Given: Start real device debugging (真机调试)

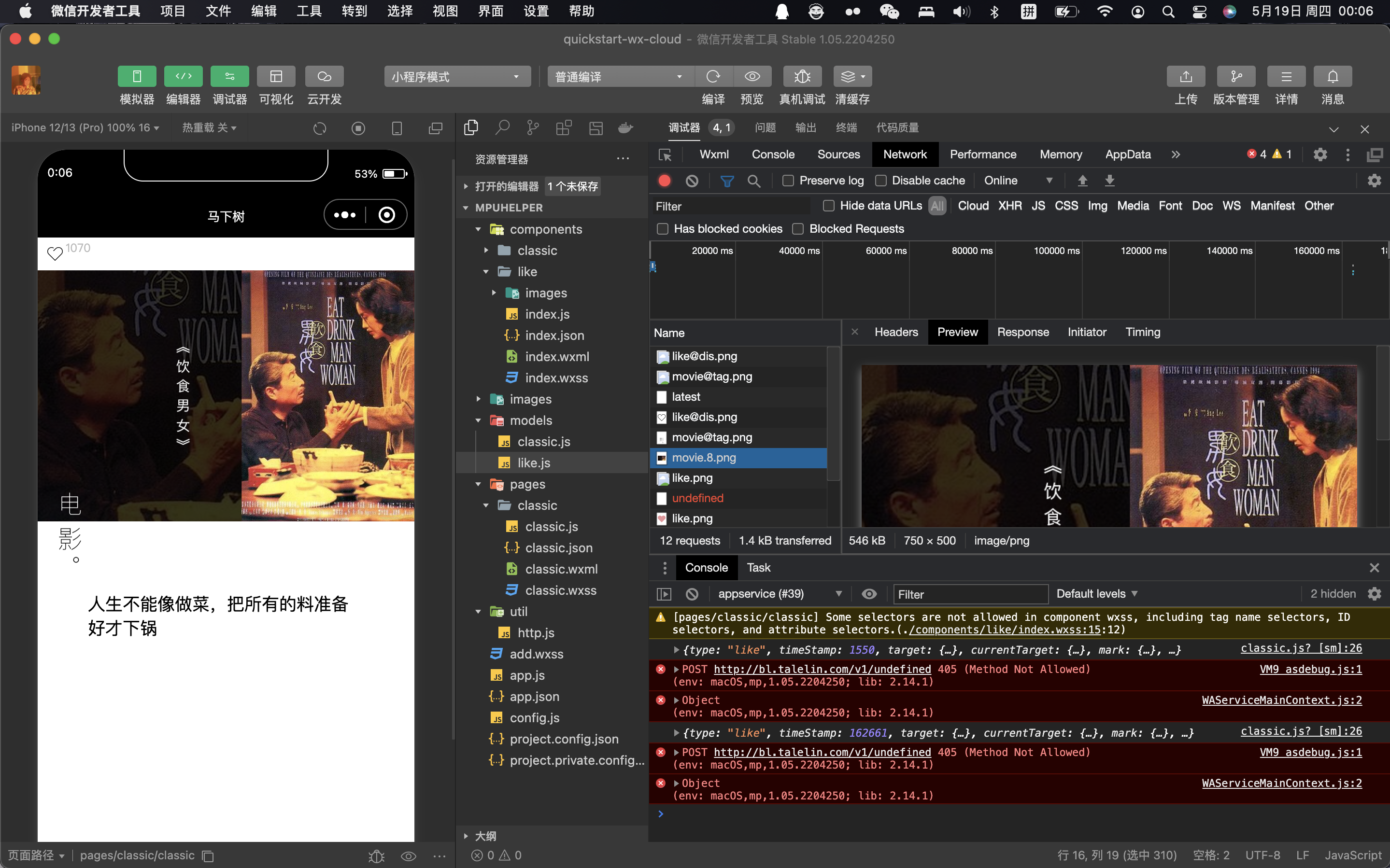Looking at the screenshot, I should point(802,76).
